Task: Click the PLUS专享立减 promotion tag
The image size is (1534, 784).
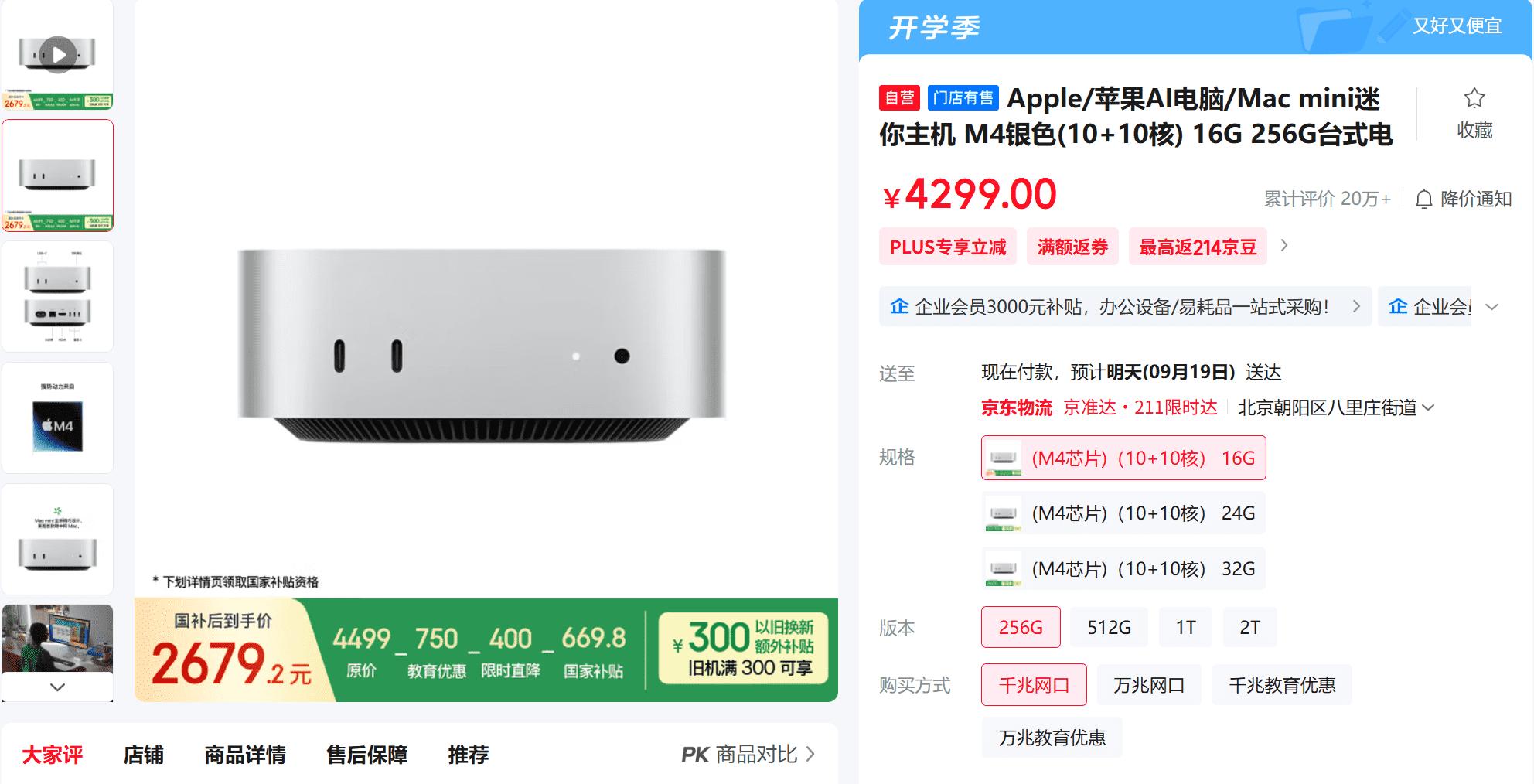Action: coord(947,247)
